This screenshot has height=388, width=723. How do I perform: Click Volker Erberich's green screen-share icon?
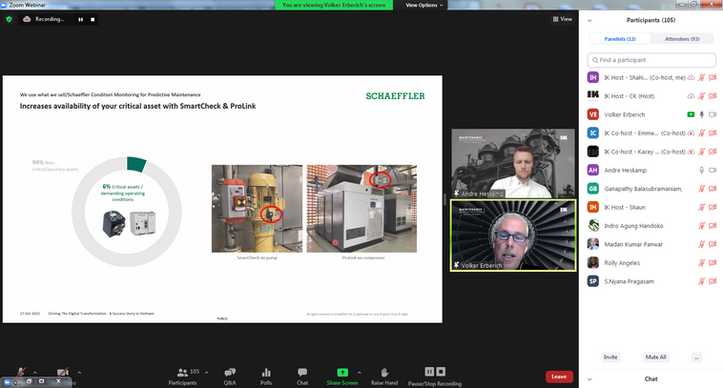[691, 114]
